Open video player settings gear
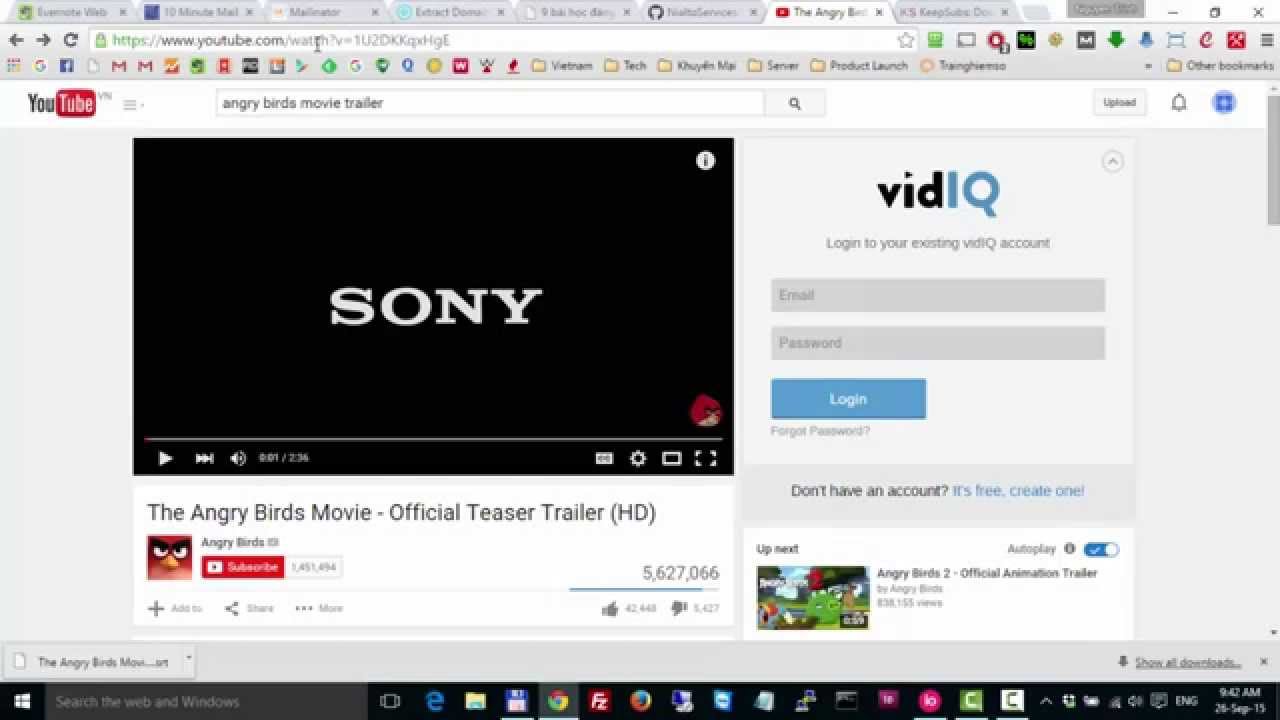This screenshot has height=720, width=1280. pyautogui.click(x=638, y=458)
